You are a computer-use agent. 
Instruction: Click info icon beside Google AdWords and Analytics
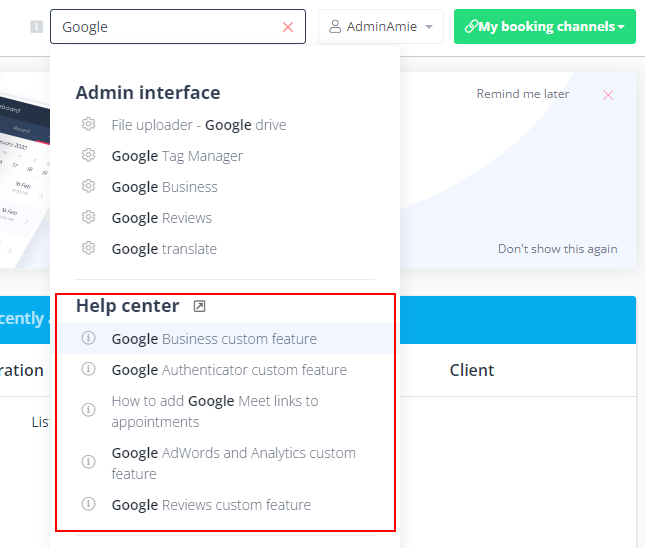pyautogui.click(x=88, y=462)
